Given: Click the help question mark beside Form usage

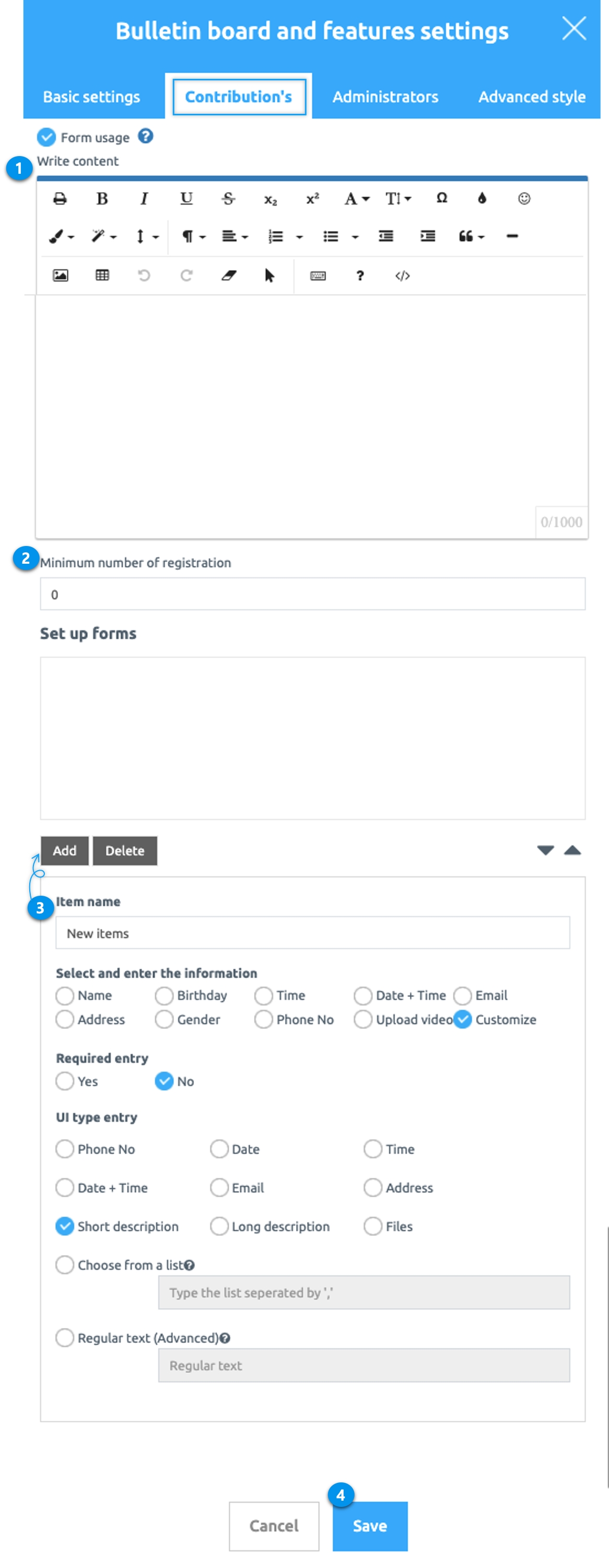Looking at the screenshot, I should tap(145, 136).
